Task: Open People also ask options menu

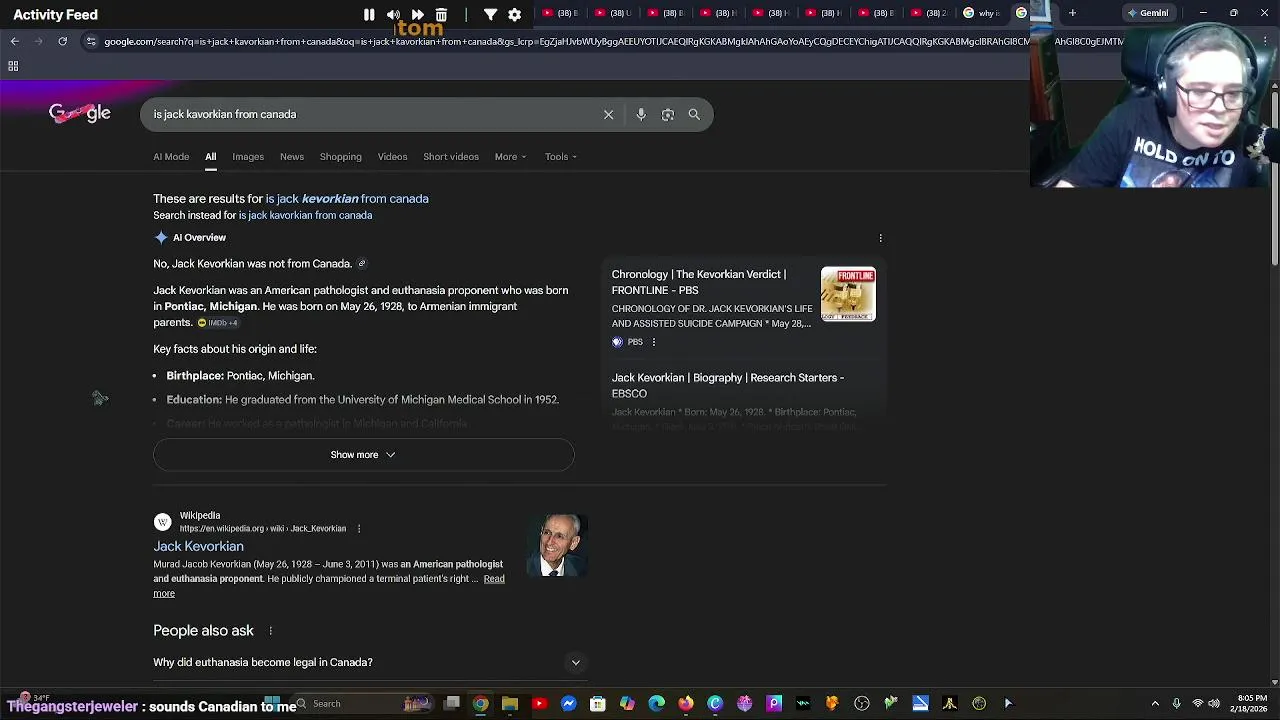Action: (270, 631)
